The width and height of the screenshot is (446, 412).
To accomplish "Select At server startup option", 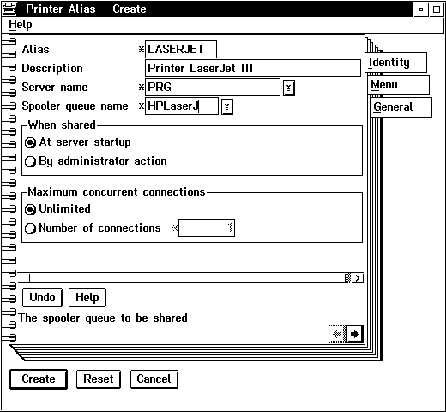I will [78, 143].
